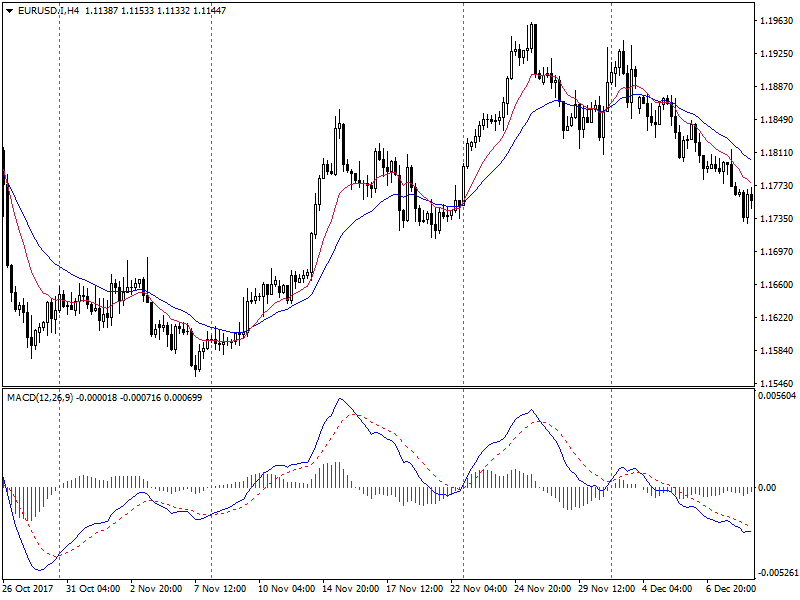The width and height of the screenshot is (800, 600).
Task: Select the 26 Oct 2017 date label
Action: [x=28, y=588]
